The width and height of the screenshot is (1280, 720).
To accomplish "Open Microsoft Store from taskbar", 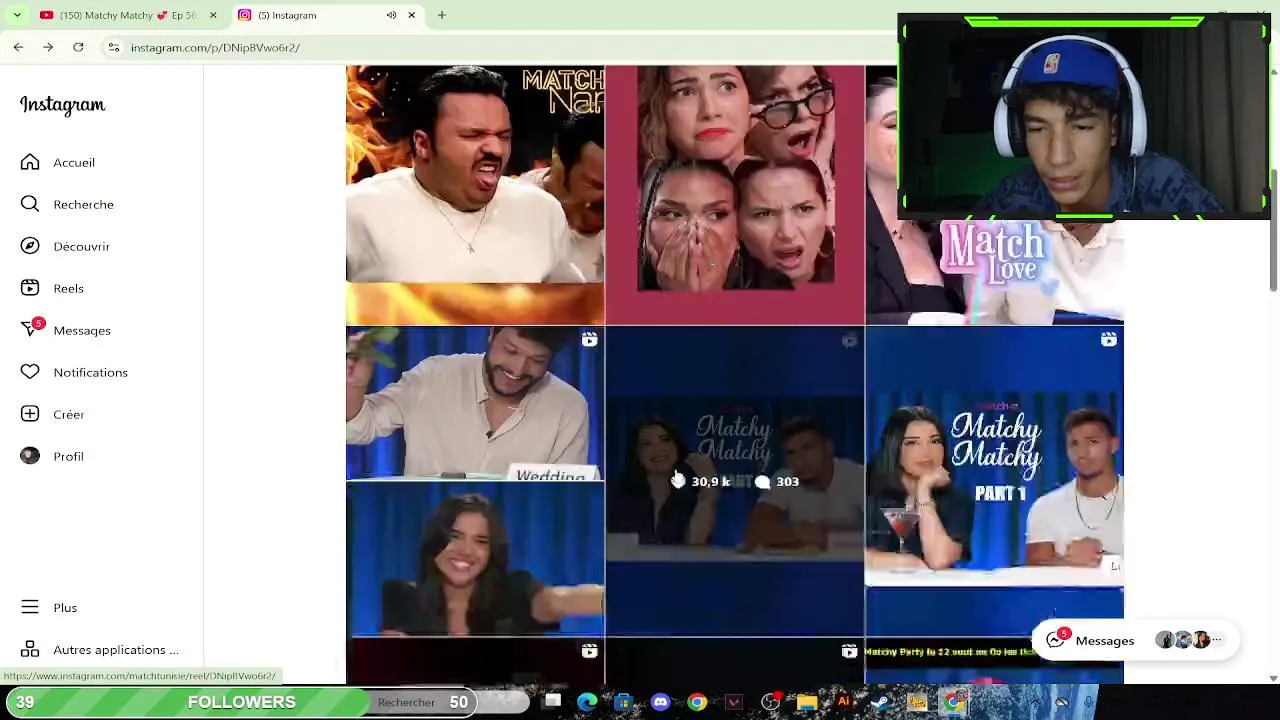I will [623, 702].
